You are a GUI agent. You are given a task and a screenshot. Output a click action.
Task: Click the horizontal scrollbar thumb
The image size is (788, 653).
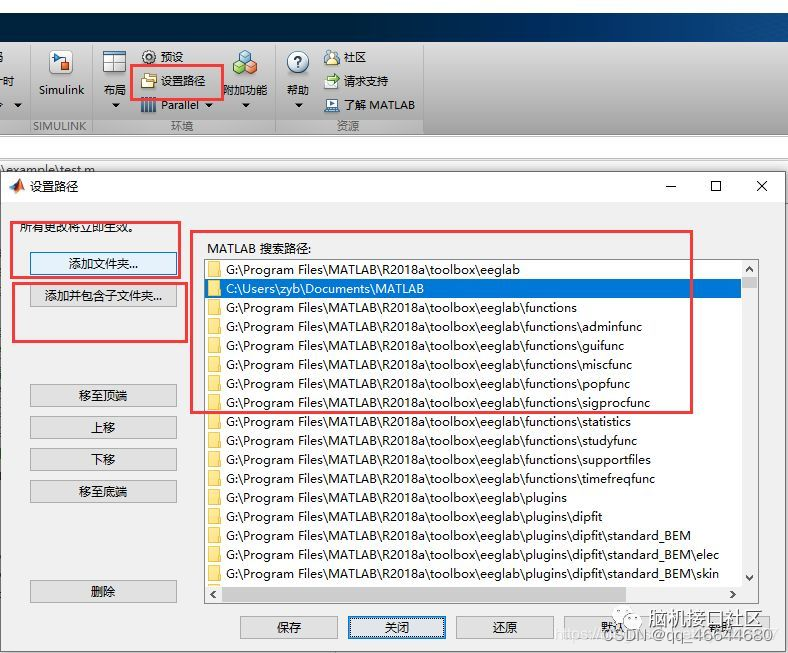tap(424, 594)
